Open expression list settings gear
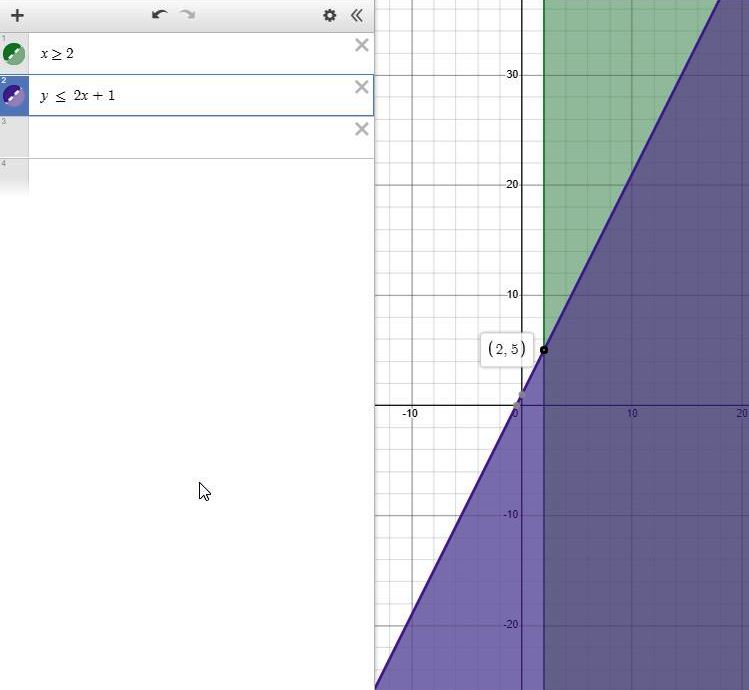749x690 pixels. (330, 15)
